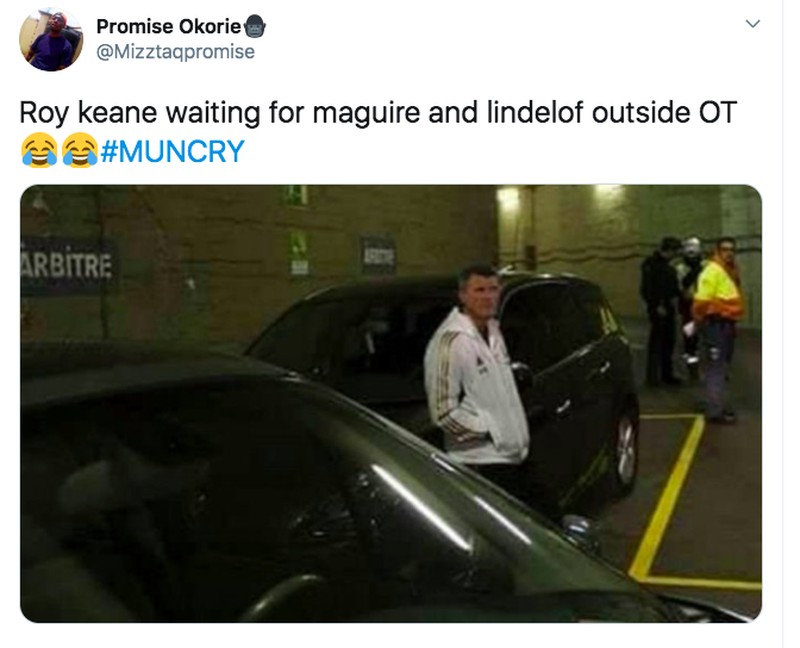Click the Promise Okorie display name
This screenshot has height=648, width=800.
click(168, 27)
